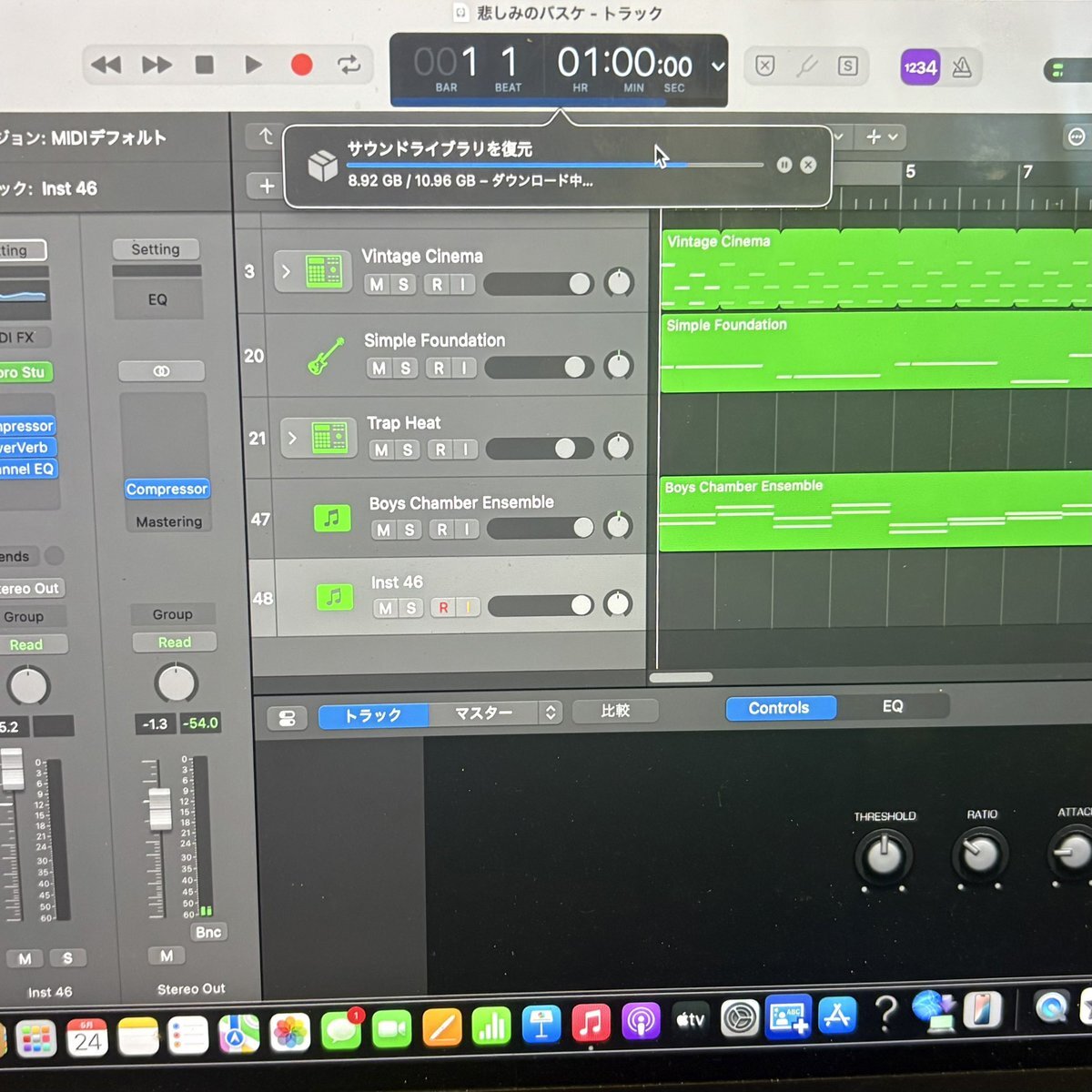
Task: Click the Replace mode icon
Action: 765,66
